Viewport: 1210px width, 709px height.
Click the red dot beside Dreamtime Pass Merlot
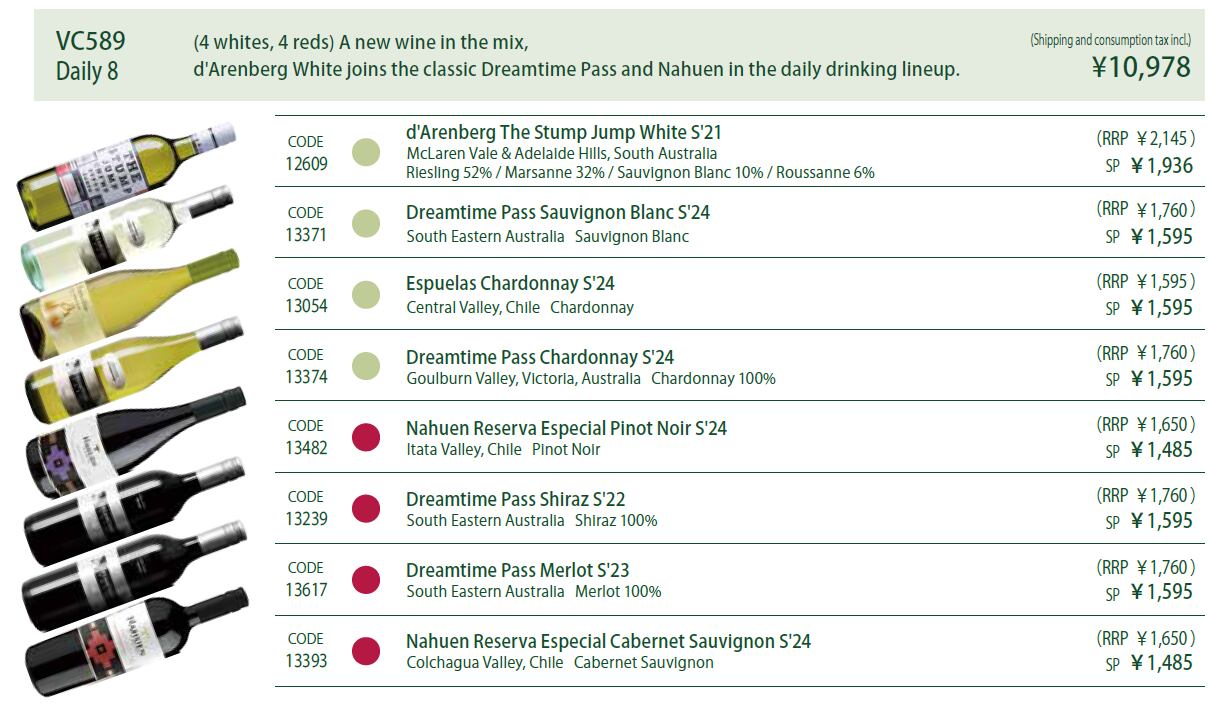366,579
